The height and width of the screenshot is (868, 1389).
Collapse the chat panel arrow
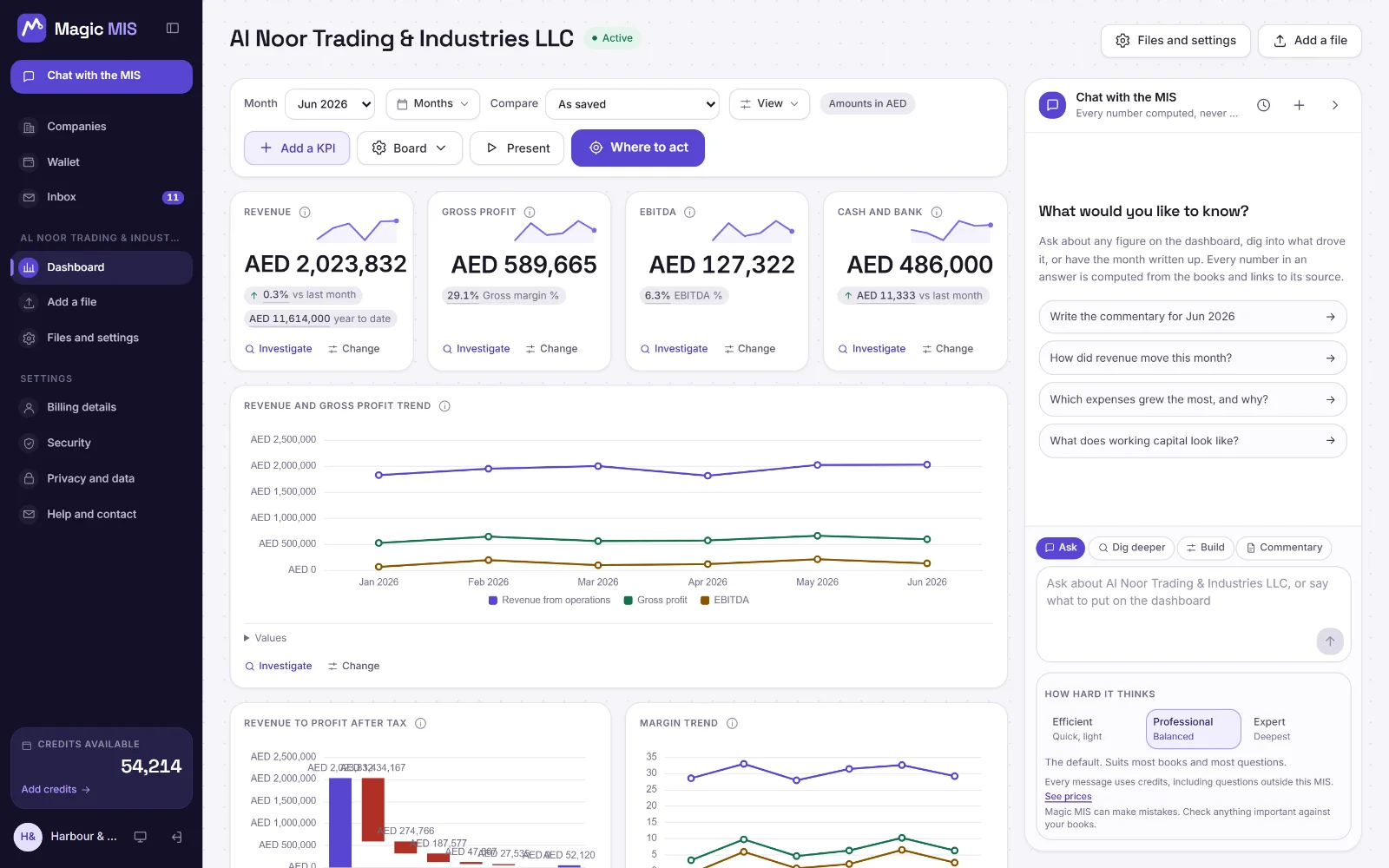point(1335,105)
